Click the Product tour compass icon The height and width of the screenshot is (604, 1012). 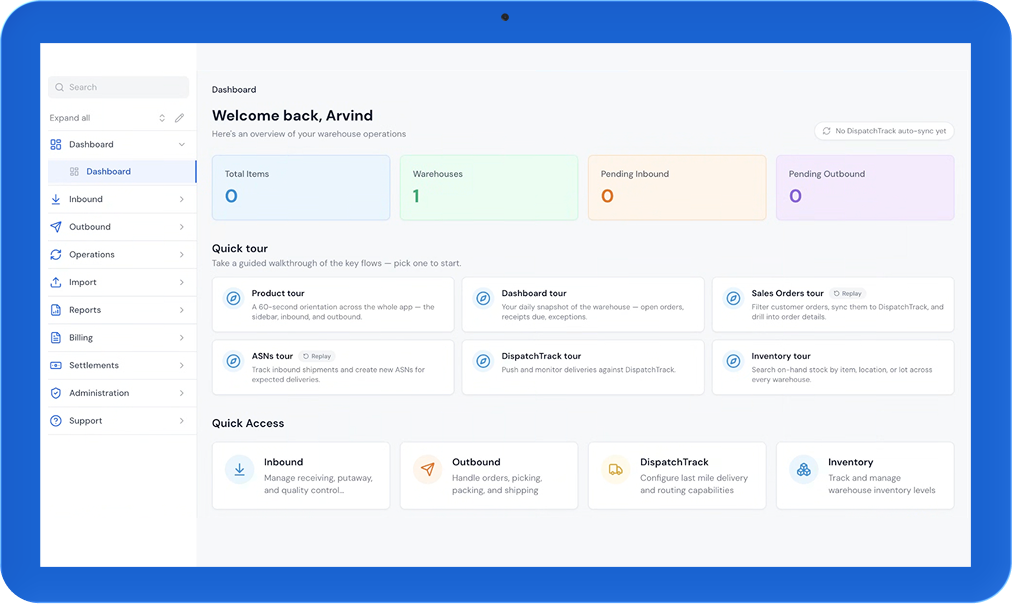coord(234,298)
